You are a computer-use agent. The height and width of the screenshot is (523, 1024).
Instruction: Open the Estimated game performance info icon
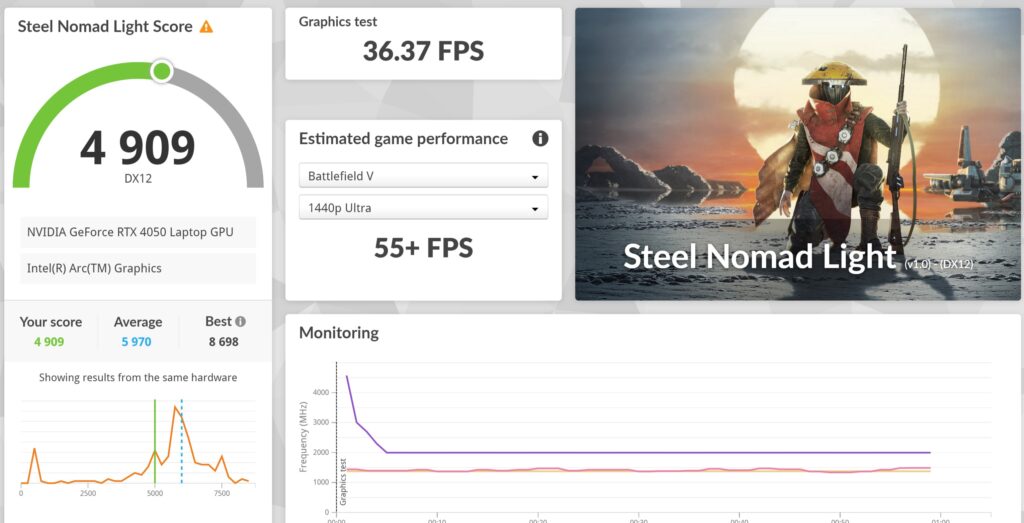[x=540, y=138]
